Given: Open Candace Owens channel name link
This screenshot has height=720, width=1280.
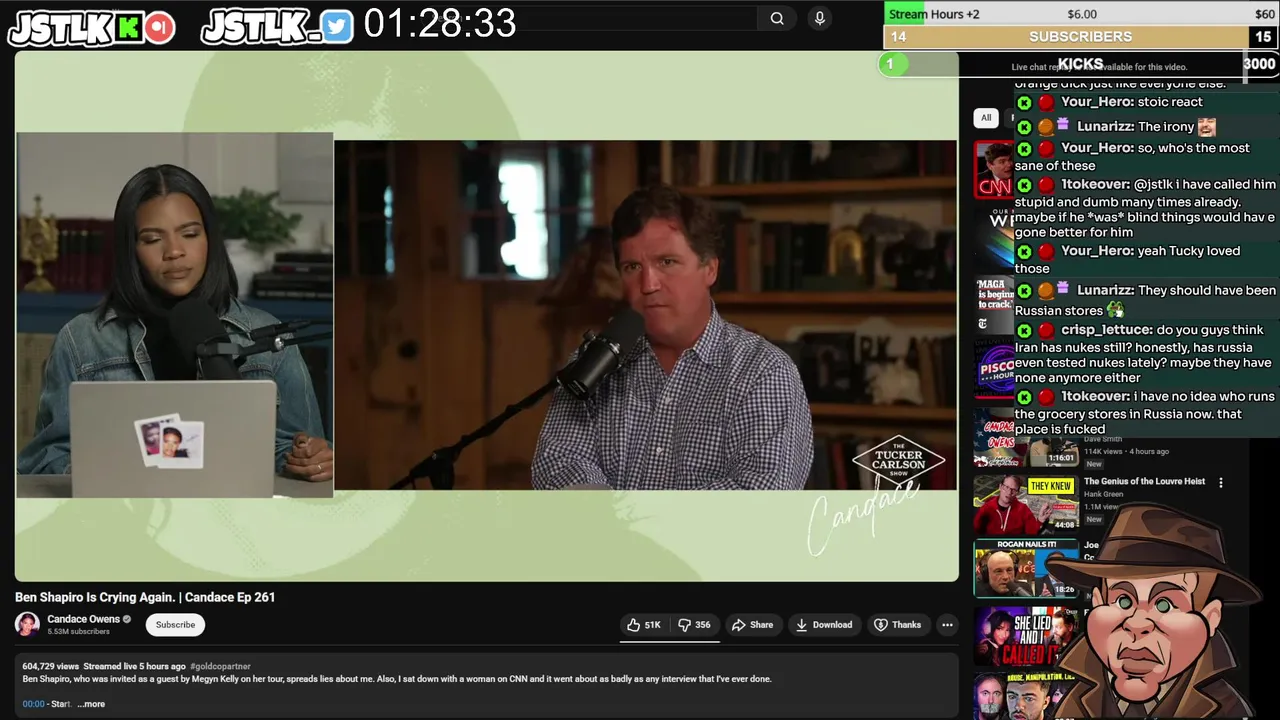Looking at the screenshot, I should click(83, 619).
